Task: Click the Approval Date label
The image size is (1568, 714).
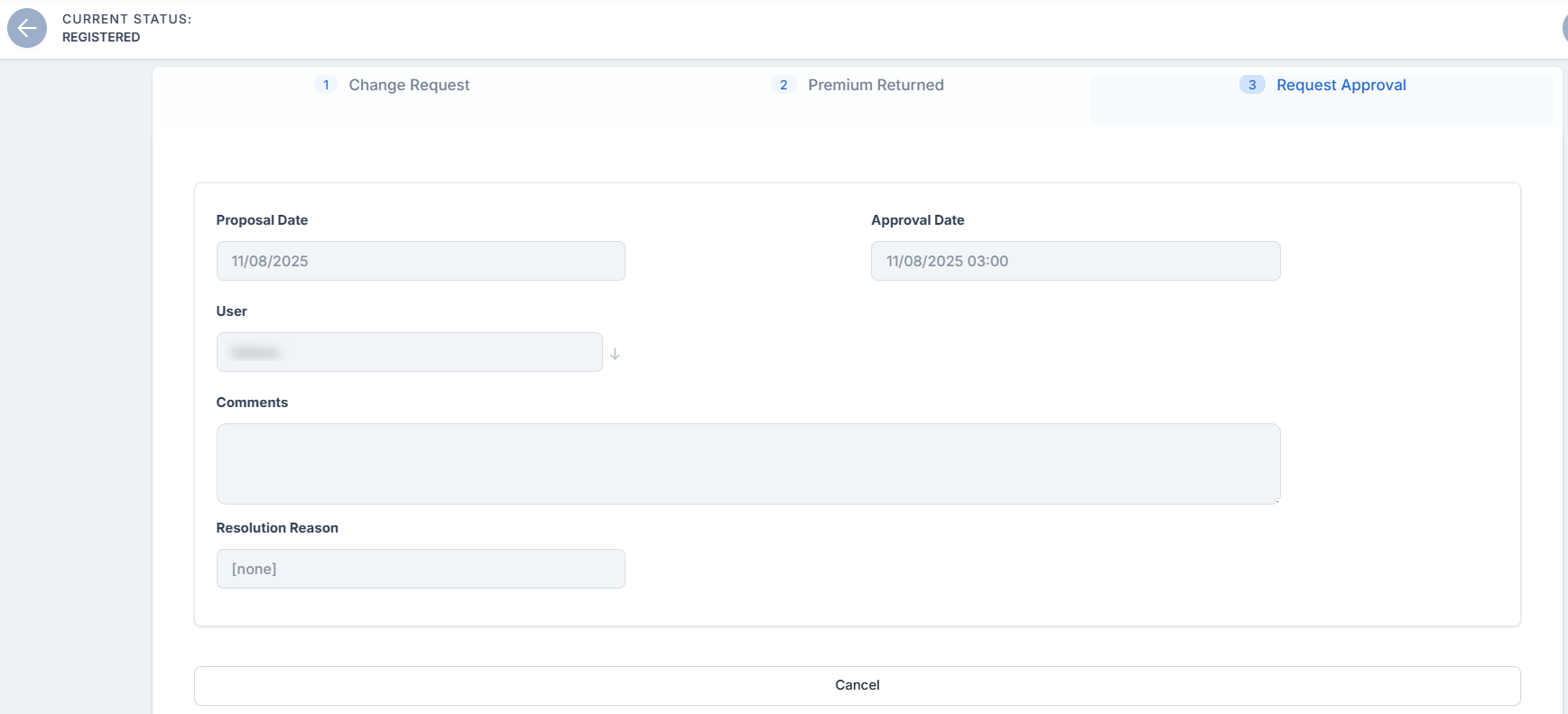Action: tap(917, 220)
